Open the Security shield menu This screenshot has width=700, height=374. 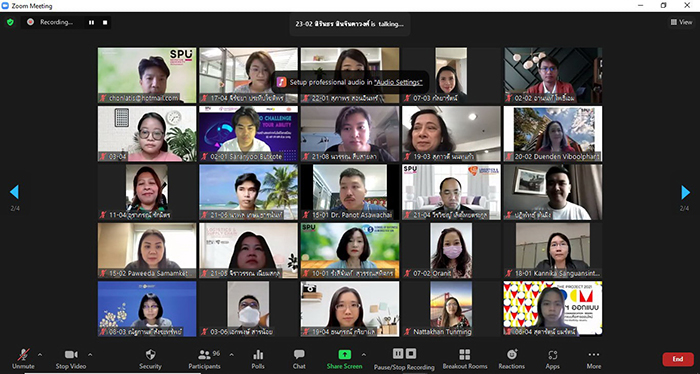click(150, 359)
